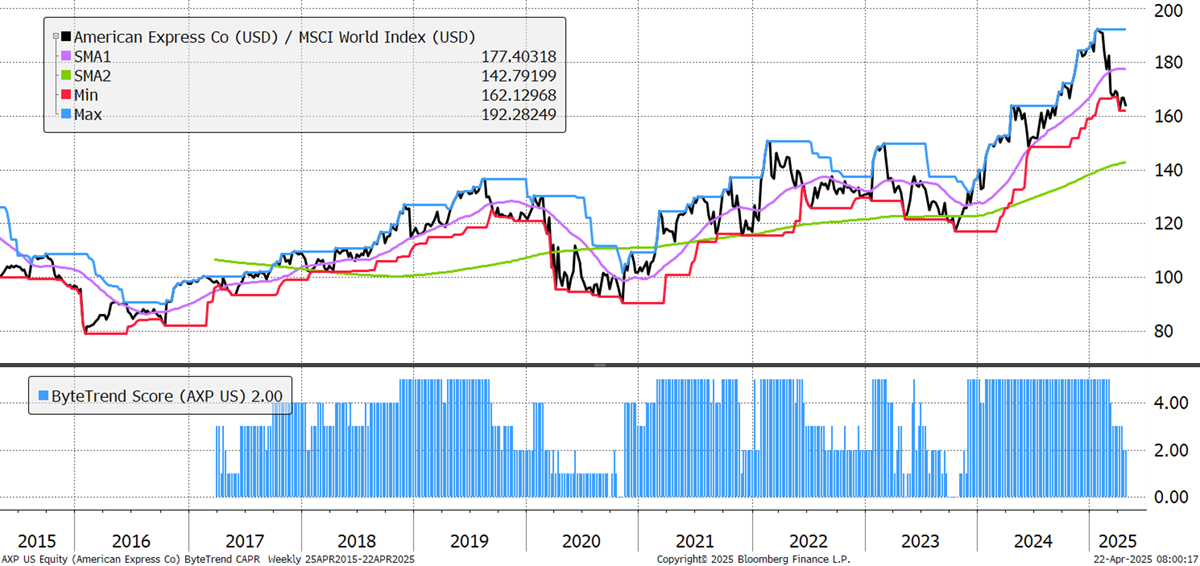1200x566 pixels.
Task: Click the 2019 year label on time axis
Action: 469,541
